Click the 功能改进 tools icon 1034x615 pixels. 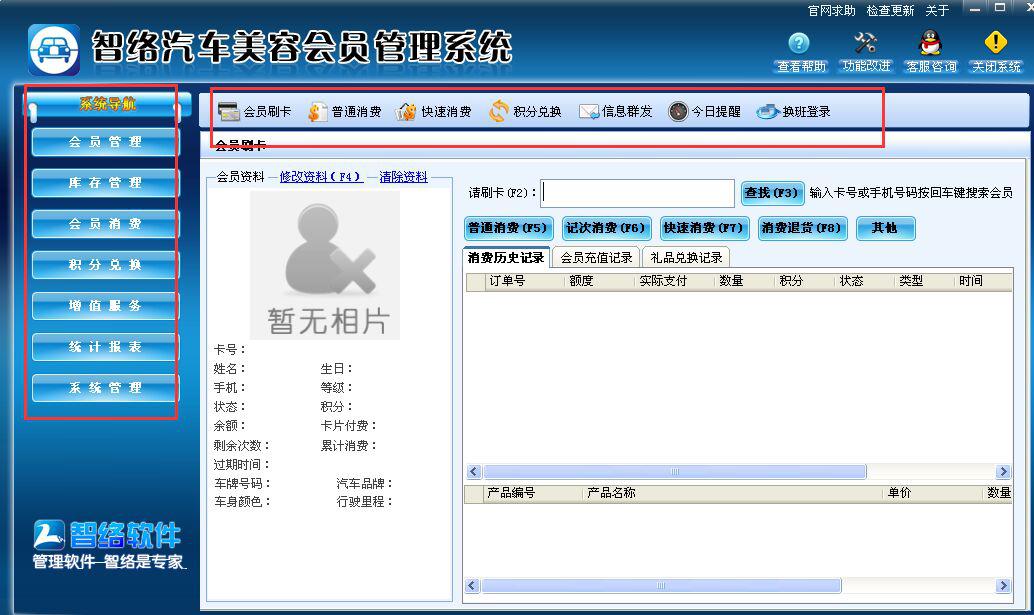point(865,43)
